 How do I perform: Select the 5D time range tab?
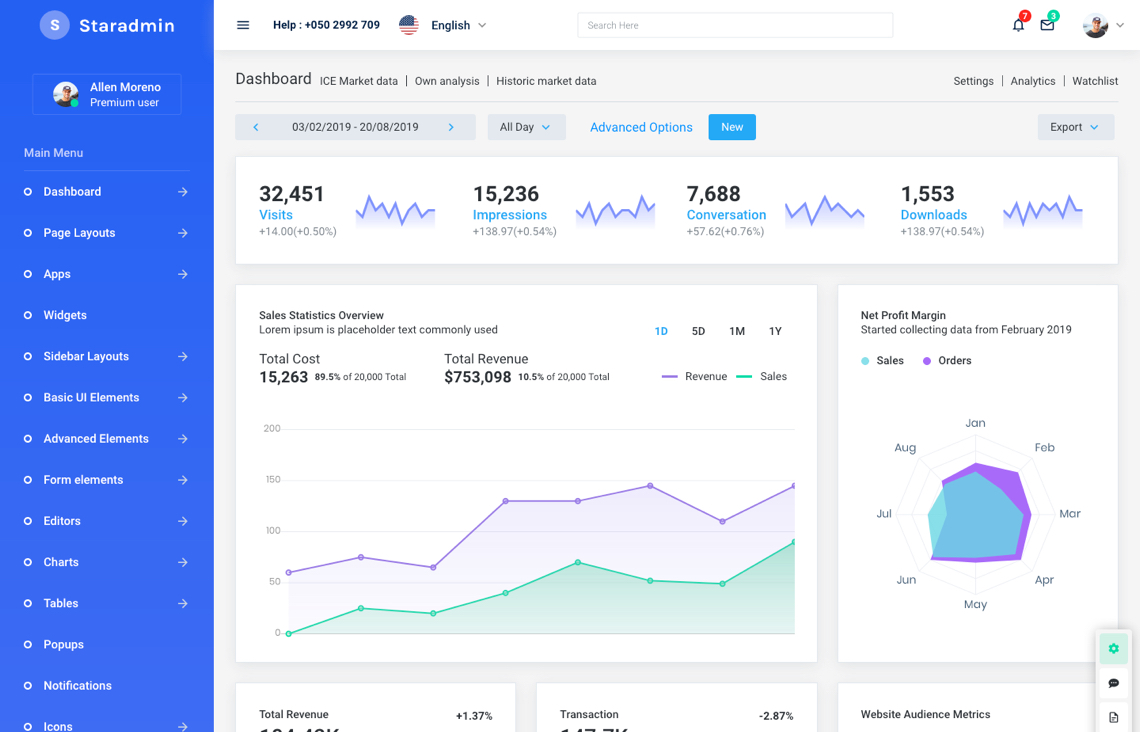pyautogui.click(x=698, y=331)
